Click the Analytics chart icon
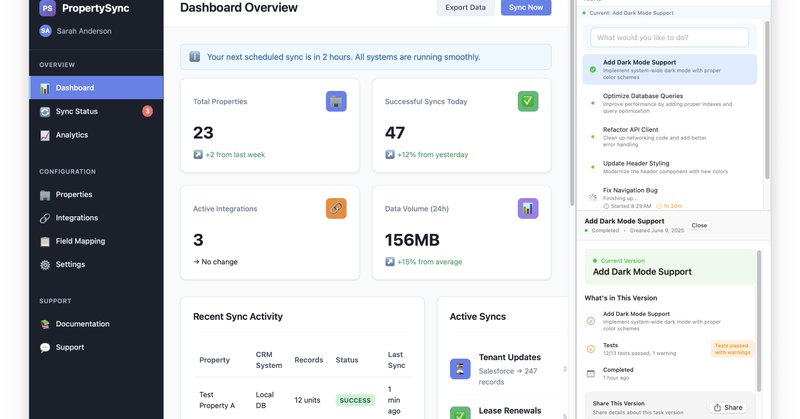This screenshot has width=800, height=419. point(45,135)
